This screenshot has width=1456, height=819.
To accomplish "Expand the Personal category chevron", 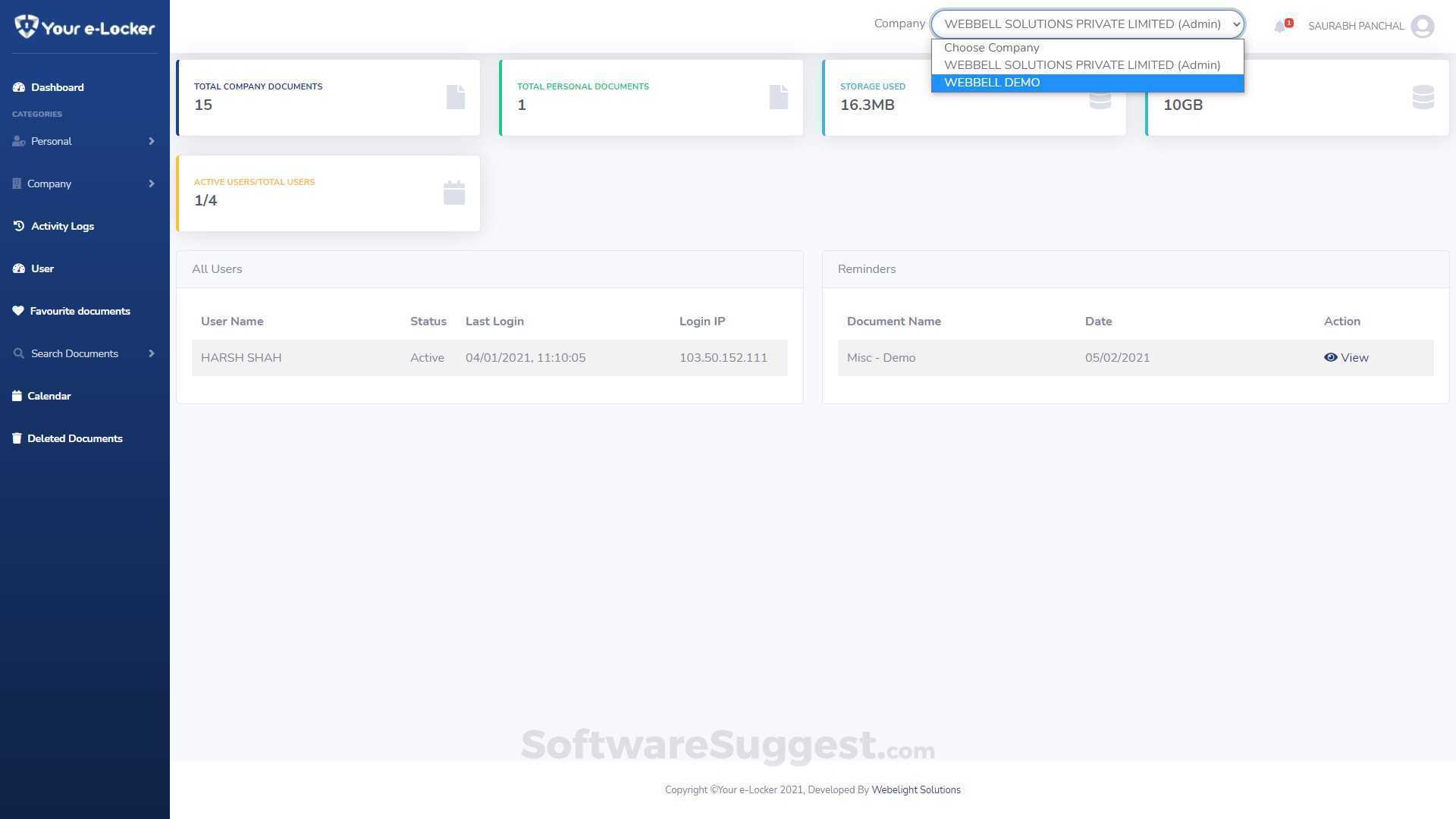I will coord(152,141).
